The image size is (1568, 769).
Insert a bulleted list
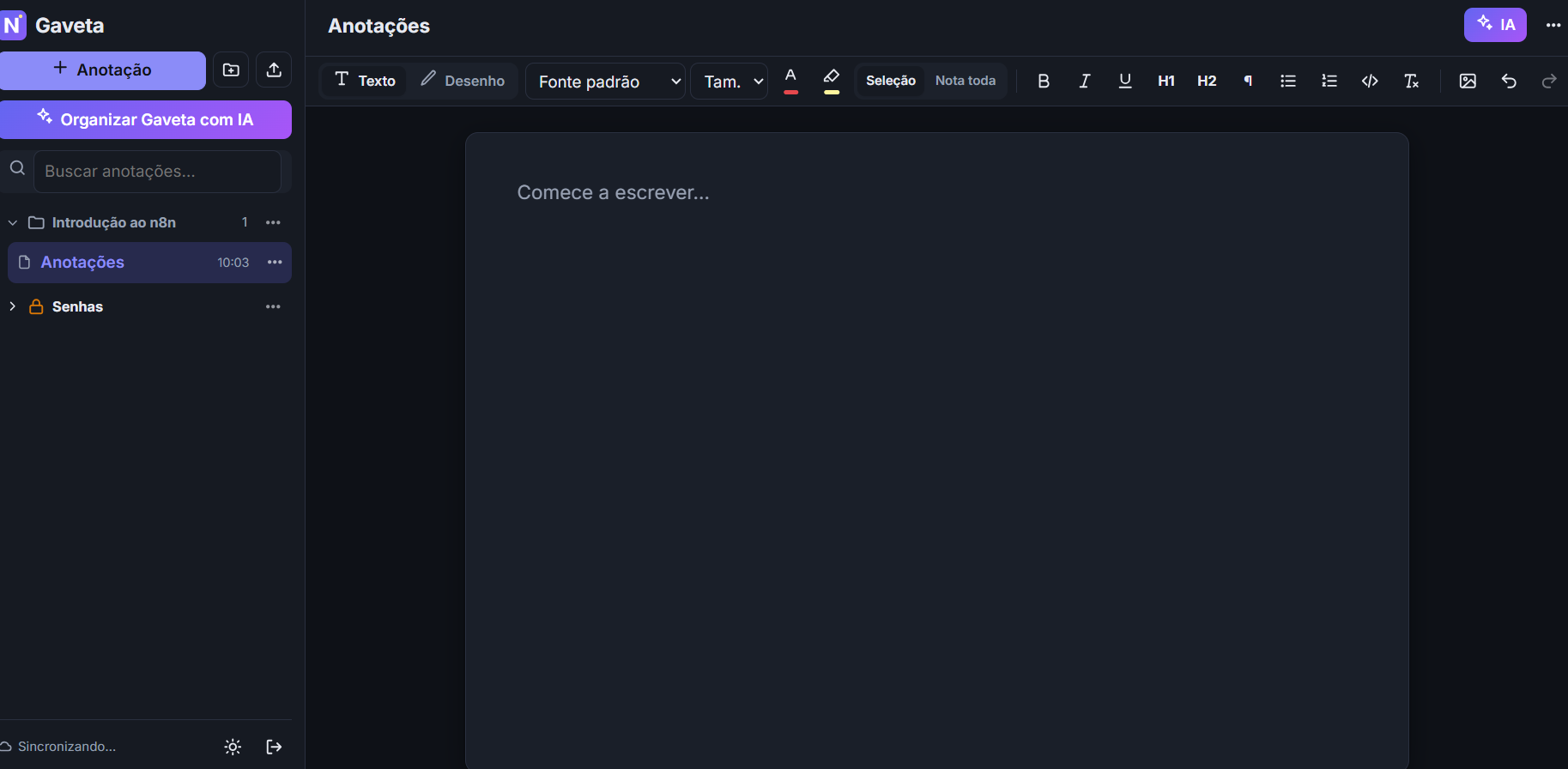1288,81
